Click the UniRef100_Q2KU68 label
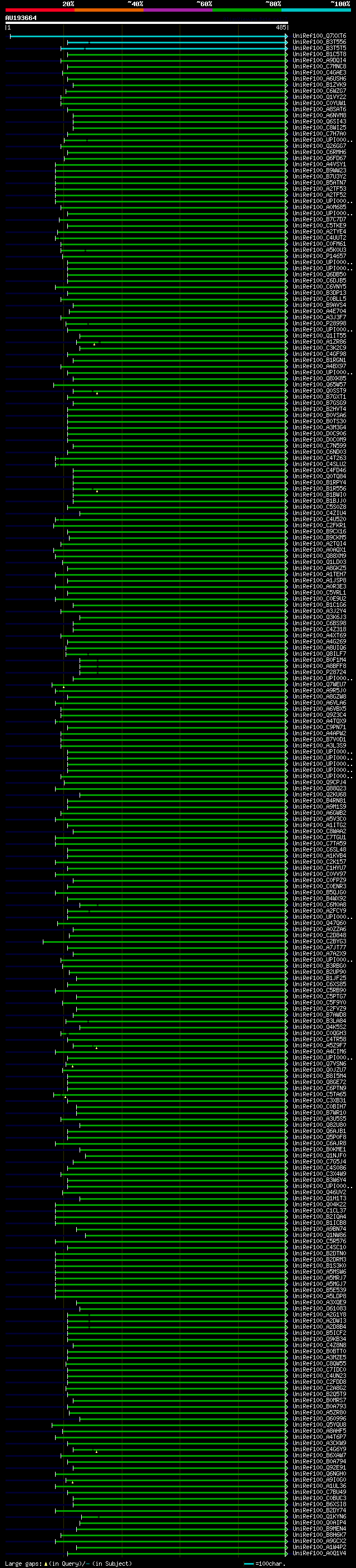 pos(319,795)
